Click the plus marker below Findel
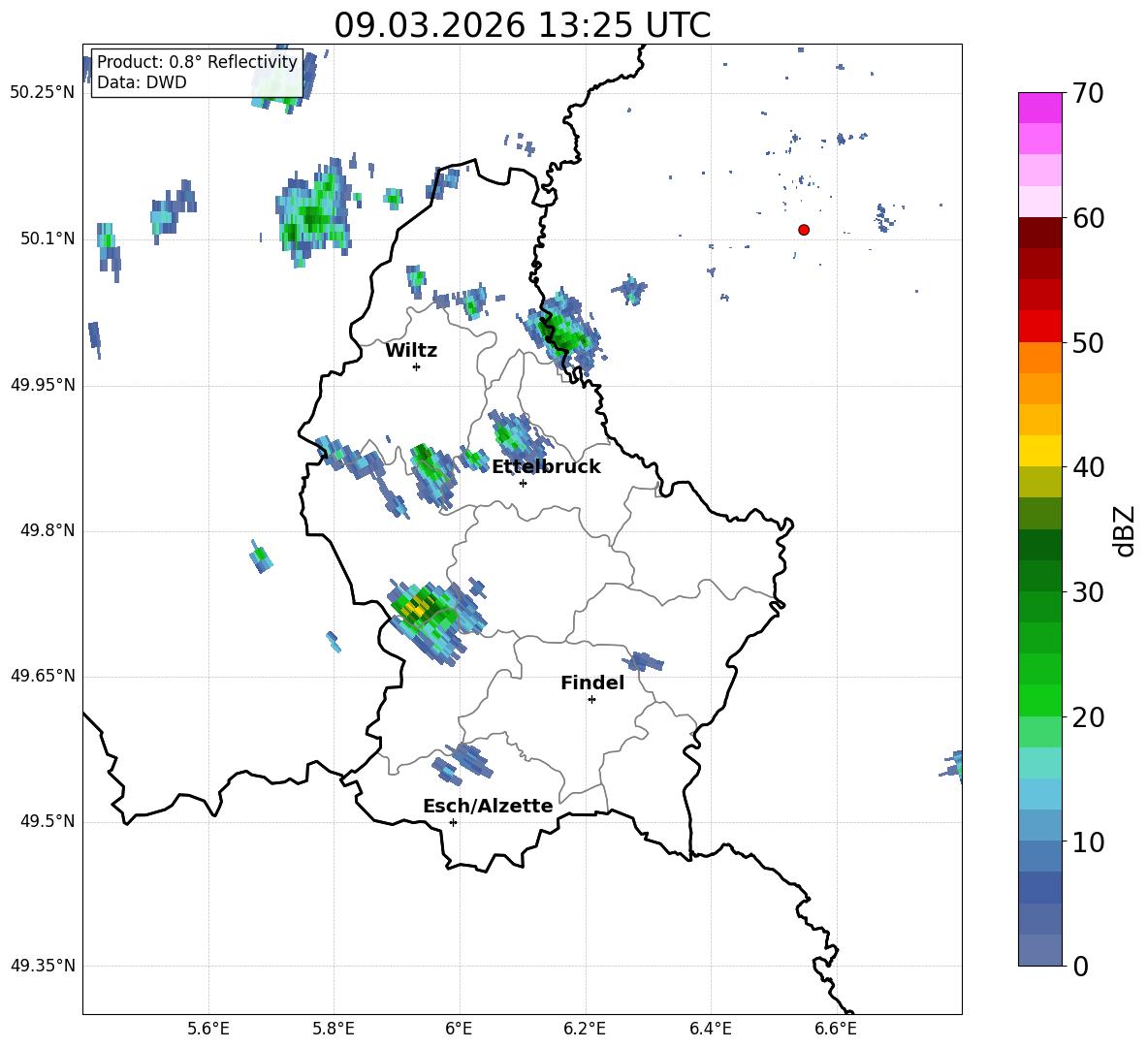Viewport: 1148px width, 1048px height. coord(591,700)
